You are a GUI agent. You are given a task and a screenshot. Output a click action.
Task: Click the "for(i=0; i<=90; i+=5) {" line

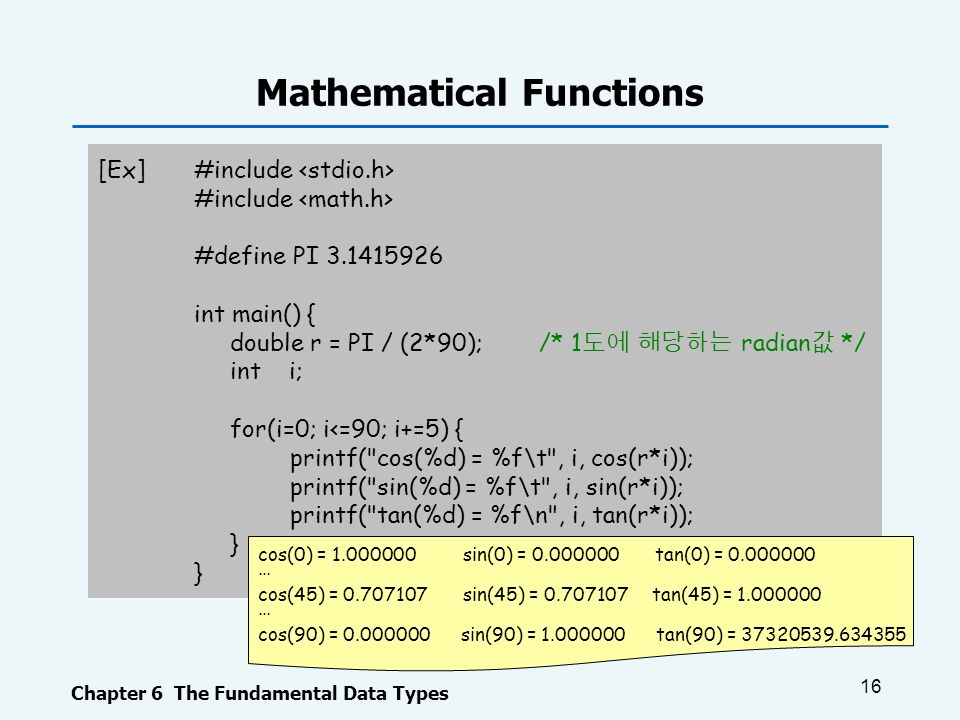coord(347,429)
